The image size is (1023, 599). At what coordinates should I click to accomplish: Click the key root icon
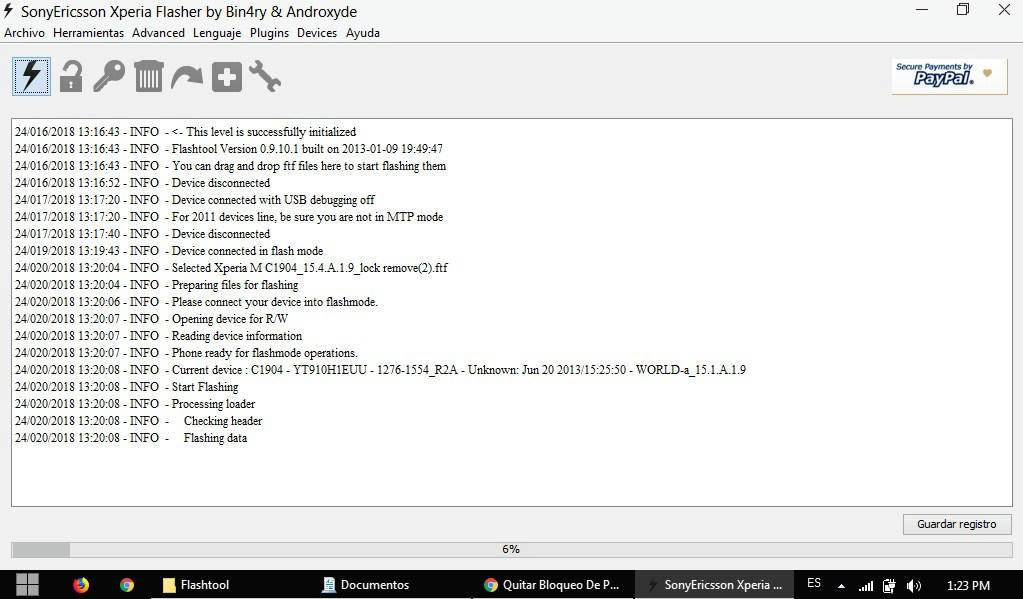click(x=109, y=76)
